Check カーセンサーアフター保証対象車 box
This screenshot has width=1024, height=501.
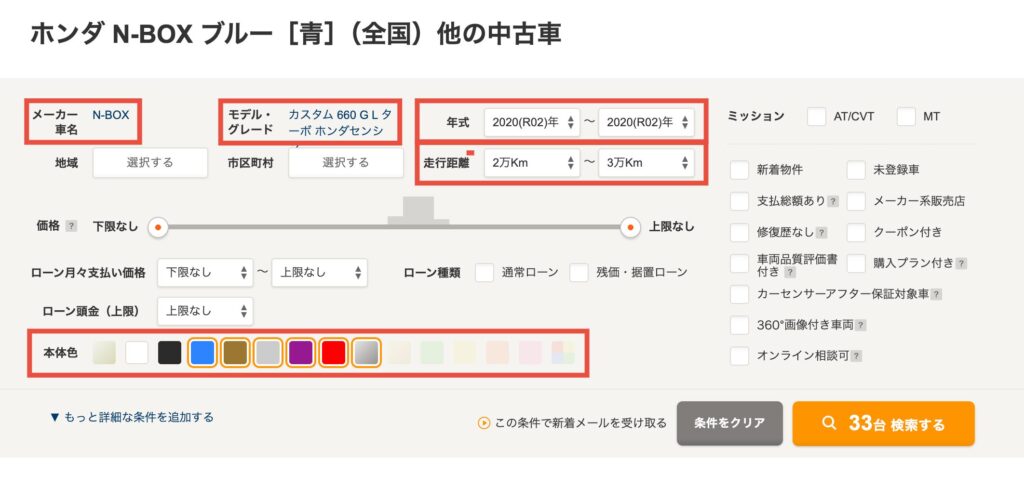tap(739, 294)
